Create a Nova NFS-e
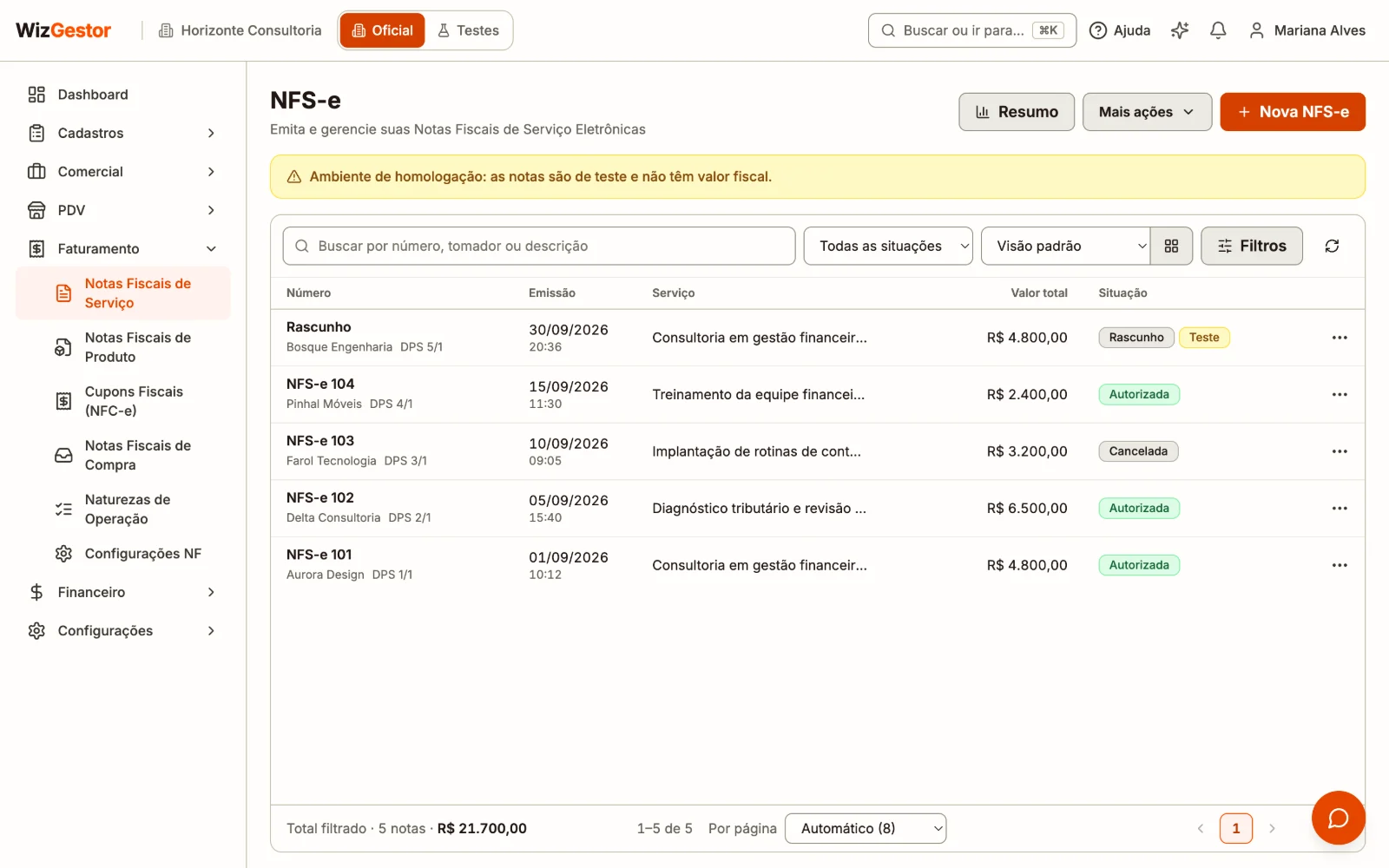 click(1292, 112)
